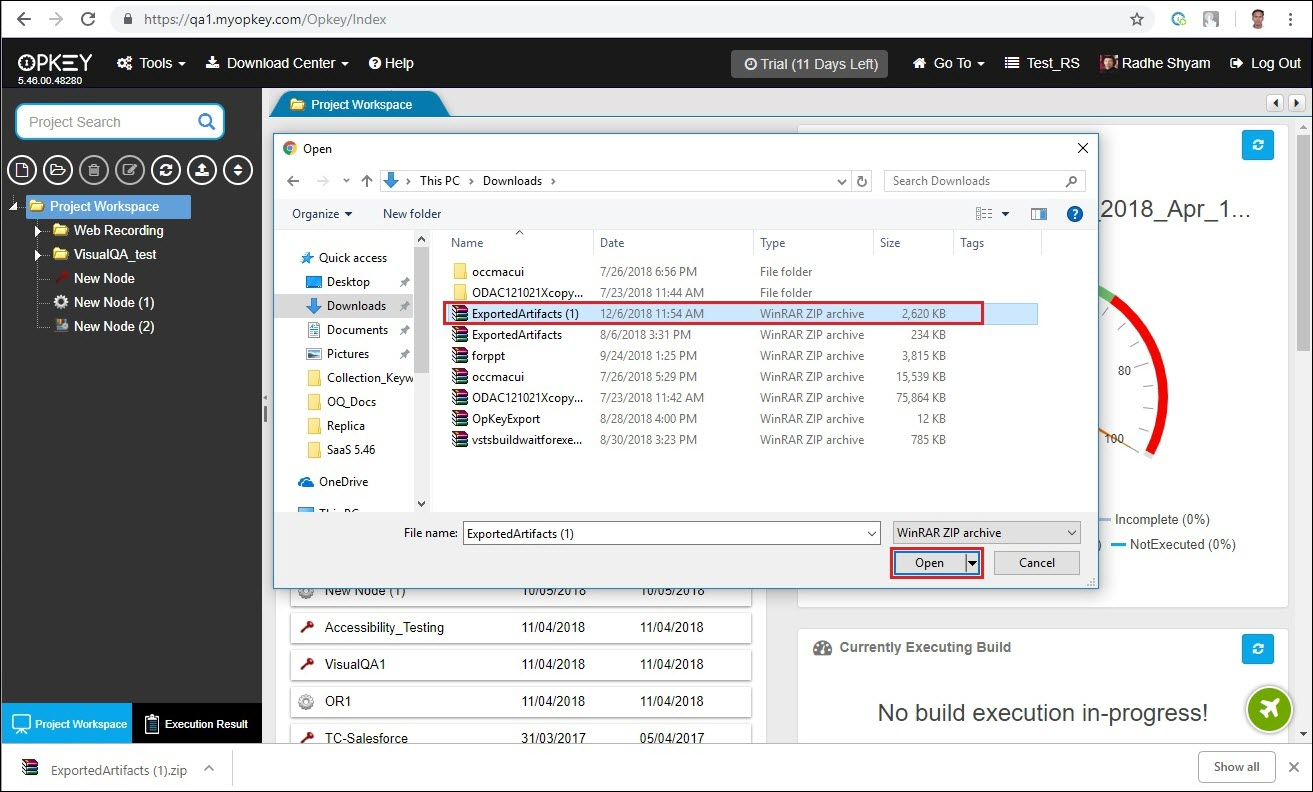Select the SaaS 5.46 folder

[351, 450]
